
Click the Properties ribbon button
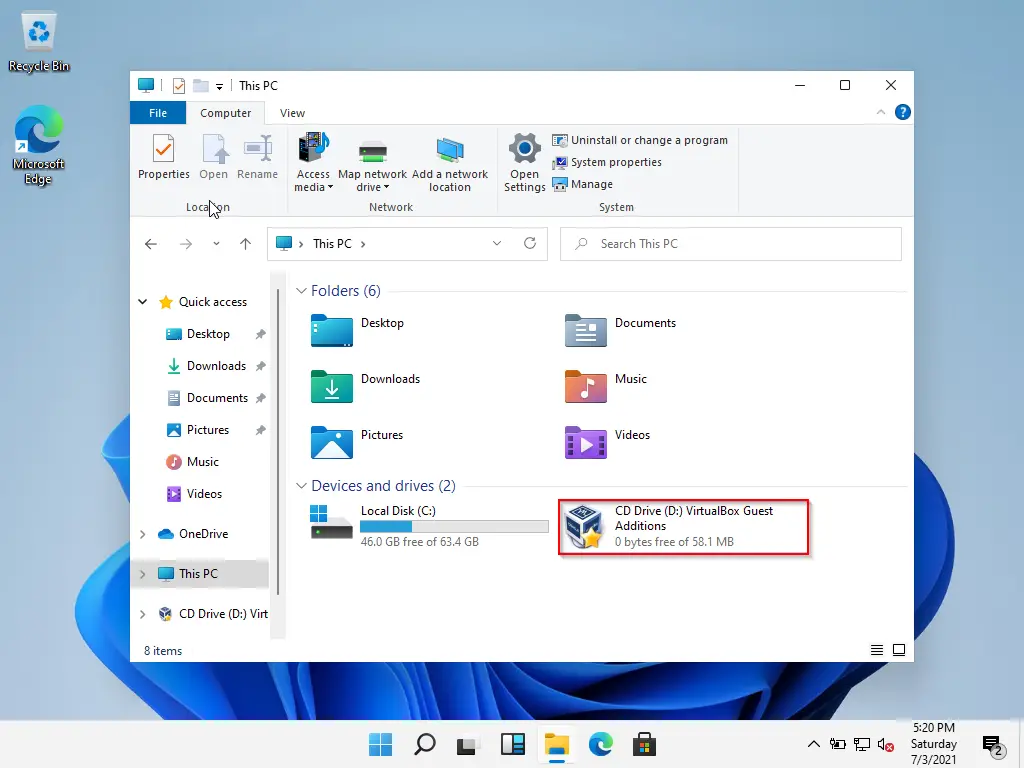click(x=164, y=157)
